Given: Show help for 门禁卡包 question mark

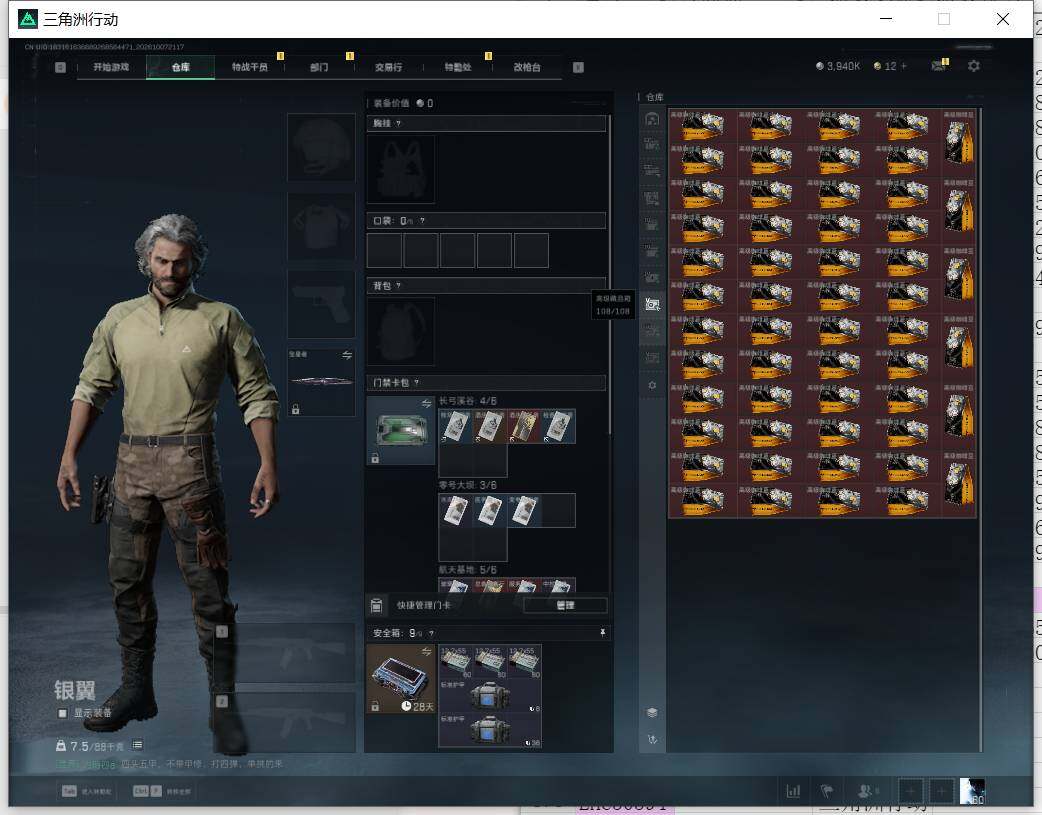Looking at the screenshot, I should (417, 383).
